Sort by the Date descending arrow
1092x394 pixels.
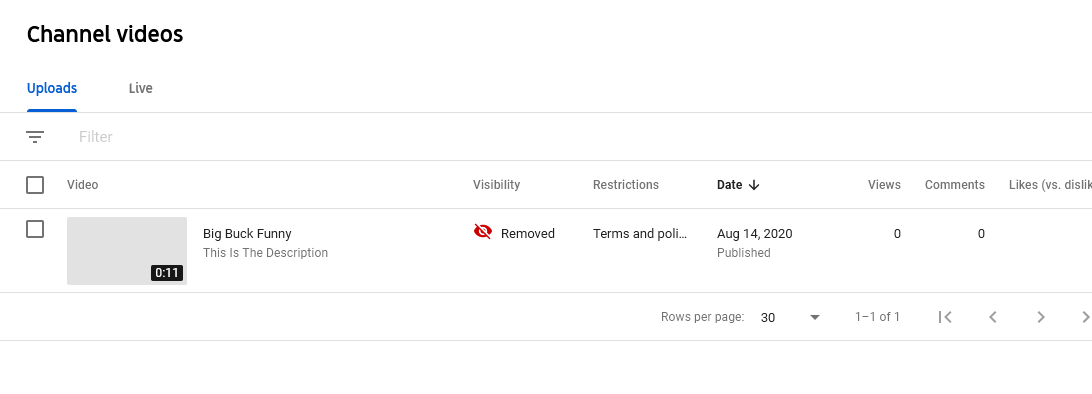click(x=754, y=185)
